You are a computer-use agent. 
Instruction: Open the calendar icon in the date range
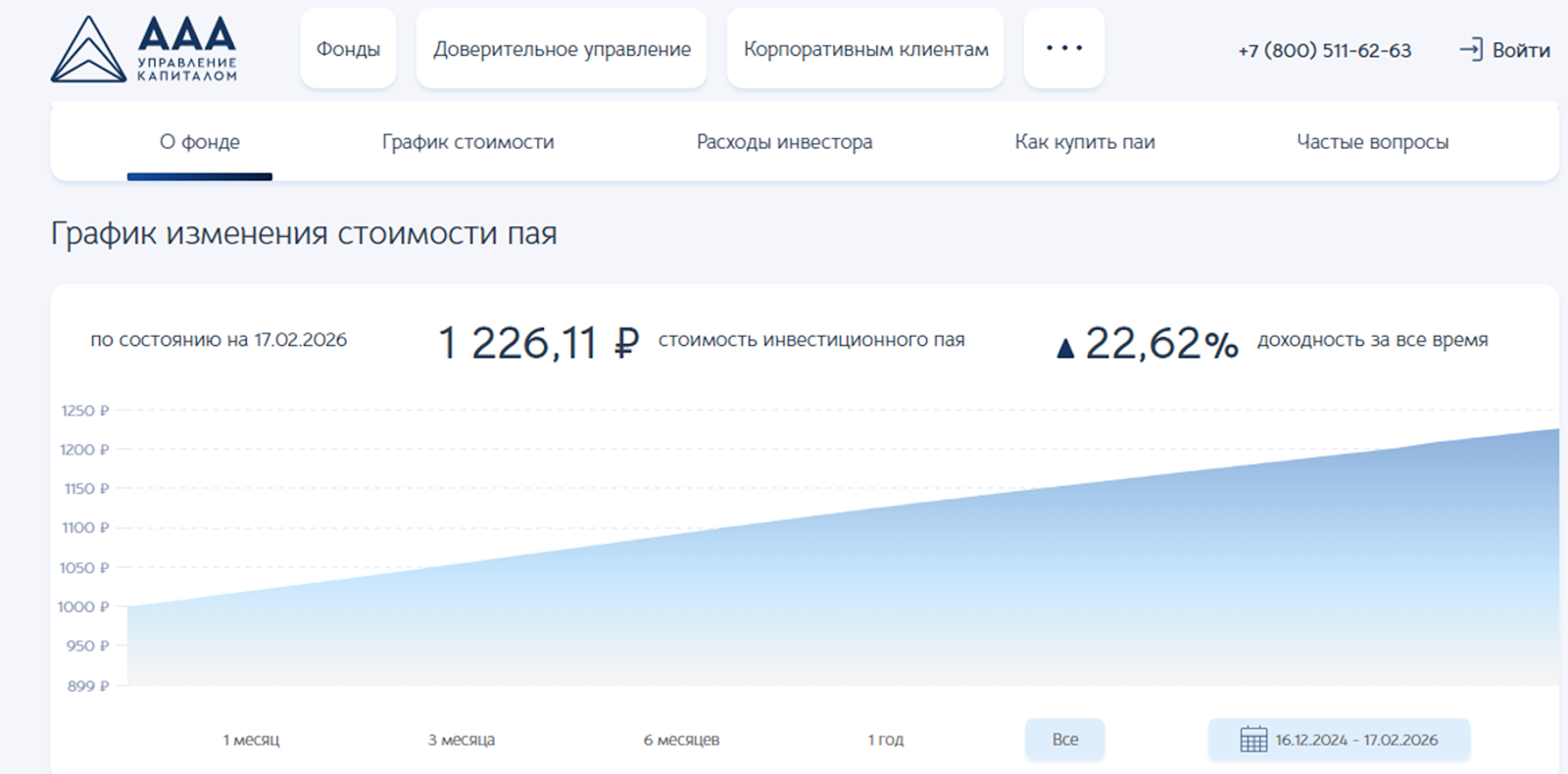[1253, 740]
